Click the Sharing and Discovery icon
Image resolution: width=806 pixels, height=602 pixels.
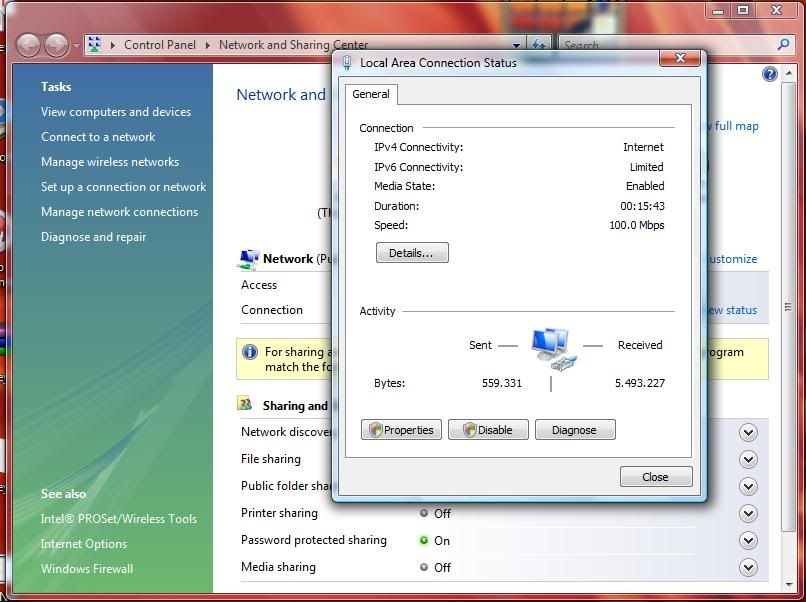(x=245, y=404)
